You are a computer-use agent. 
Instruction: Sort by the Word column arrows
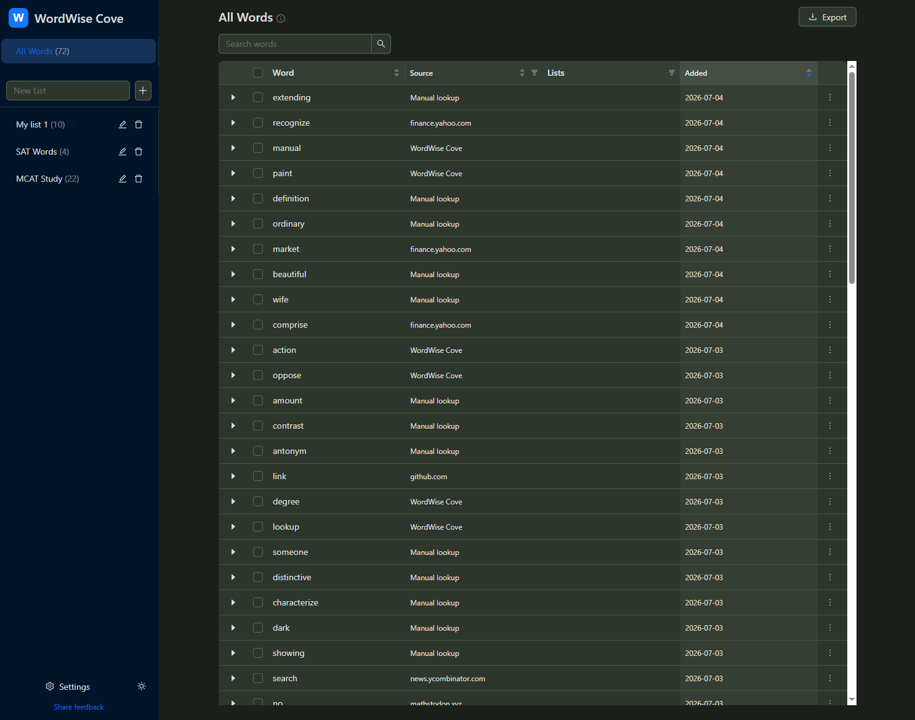[x=396, y=73]
